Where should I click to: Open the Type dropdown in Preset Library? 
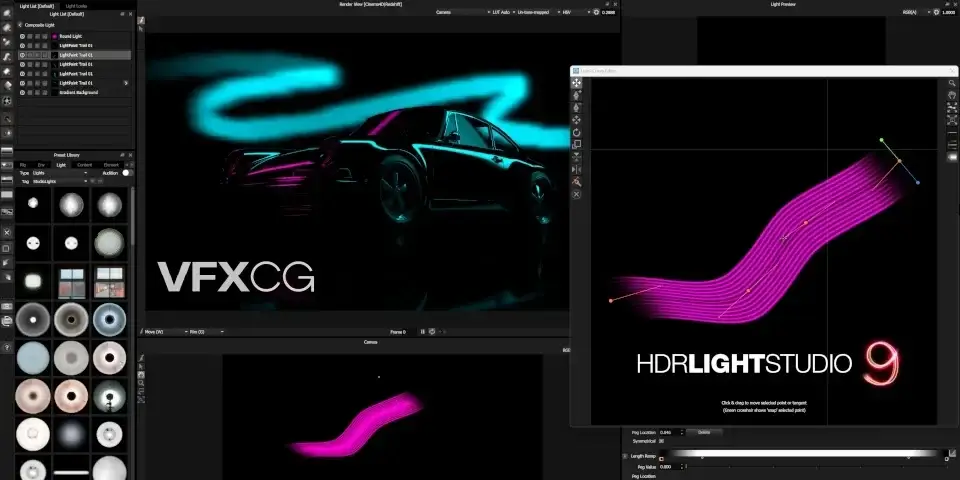(x=60, y=173)
